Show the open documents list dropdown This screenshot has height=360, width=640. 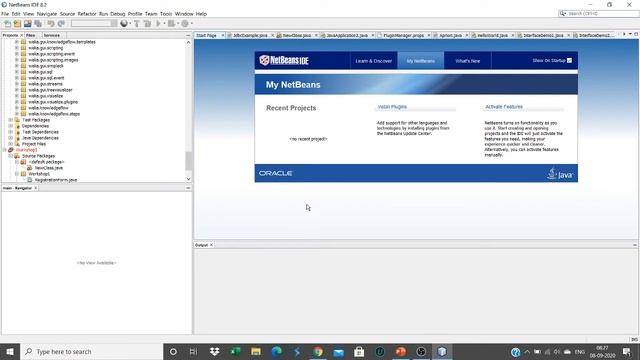[x=630, y=34]
